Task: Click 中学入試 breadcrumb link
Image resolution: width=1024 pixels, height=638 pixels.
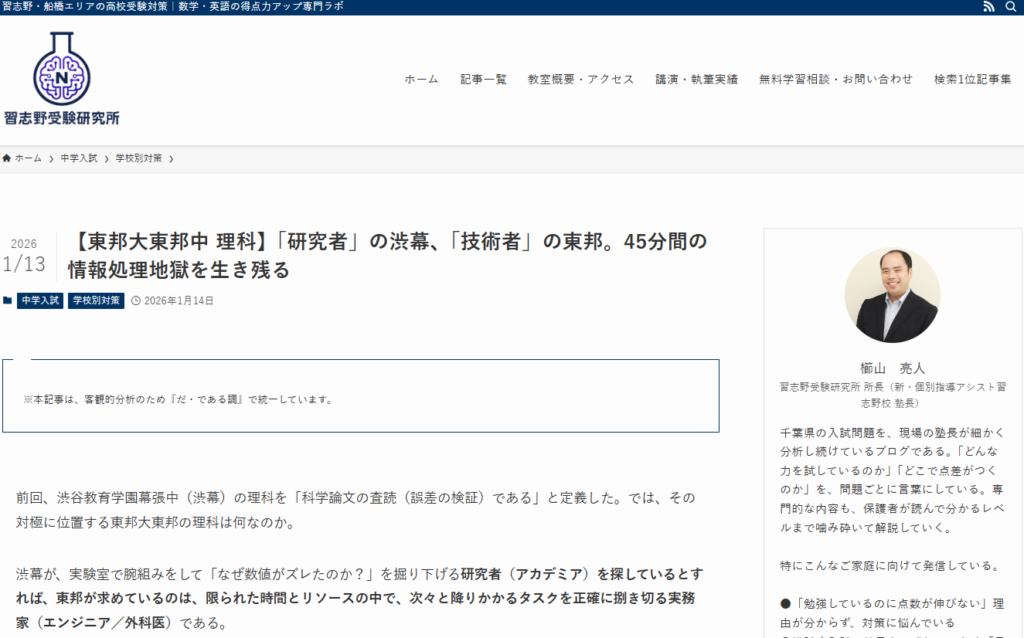Action: tap(78, 158)
